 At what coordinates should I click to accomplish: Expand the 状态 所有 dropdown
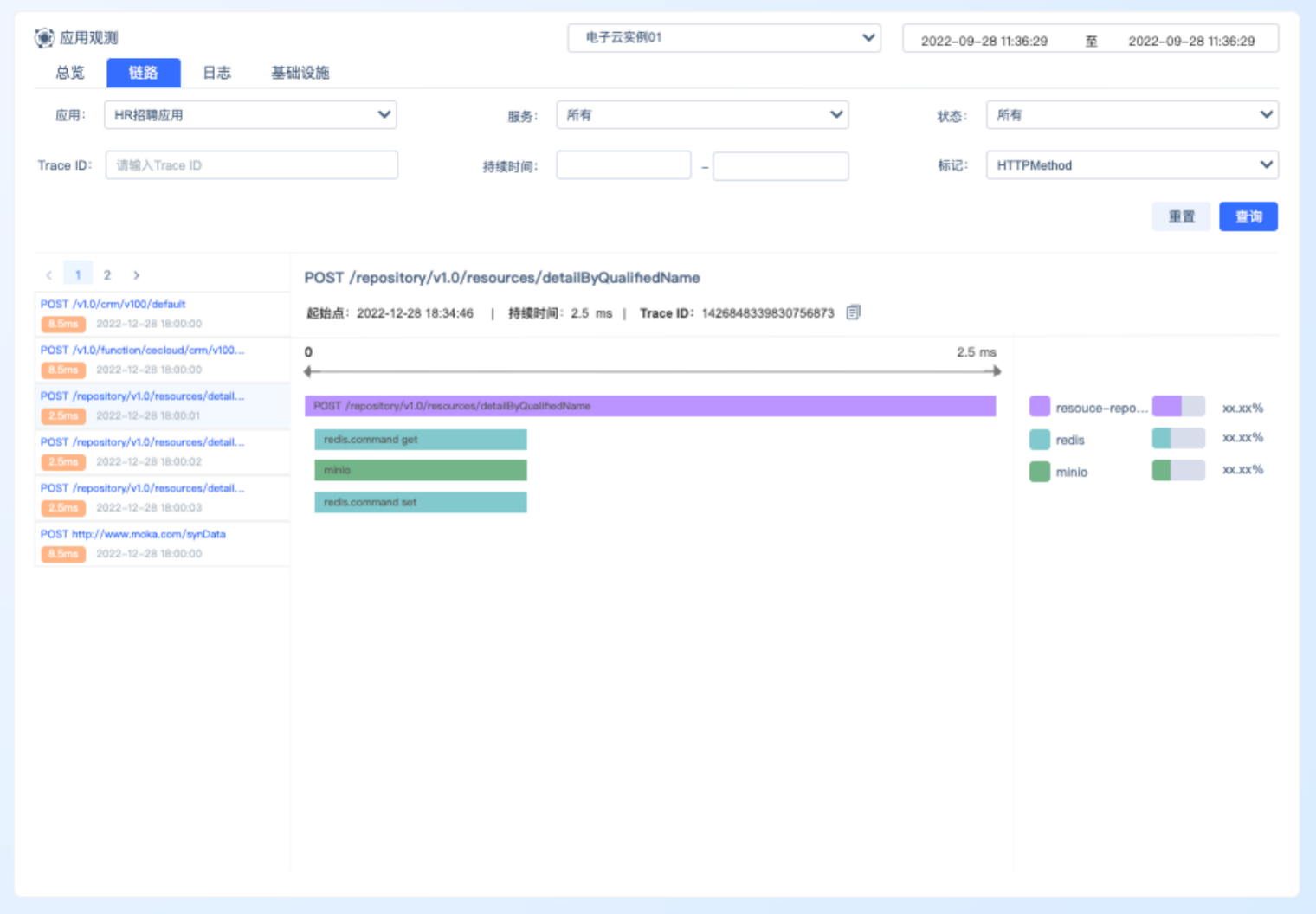click(1132, 115)
